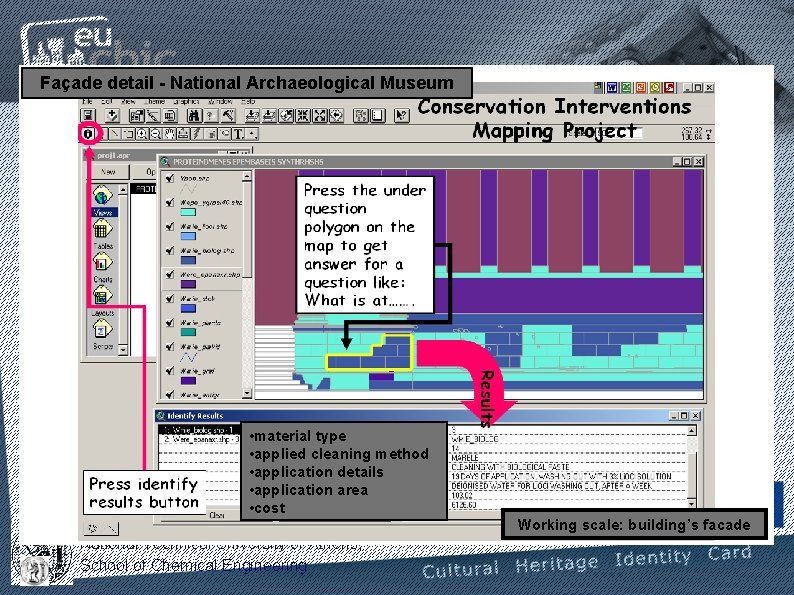This screenshot has width=794, height=595.
Task: Toggle the theme with the dark indigo swatch
Action: 170,371
